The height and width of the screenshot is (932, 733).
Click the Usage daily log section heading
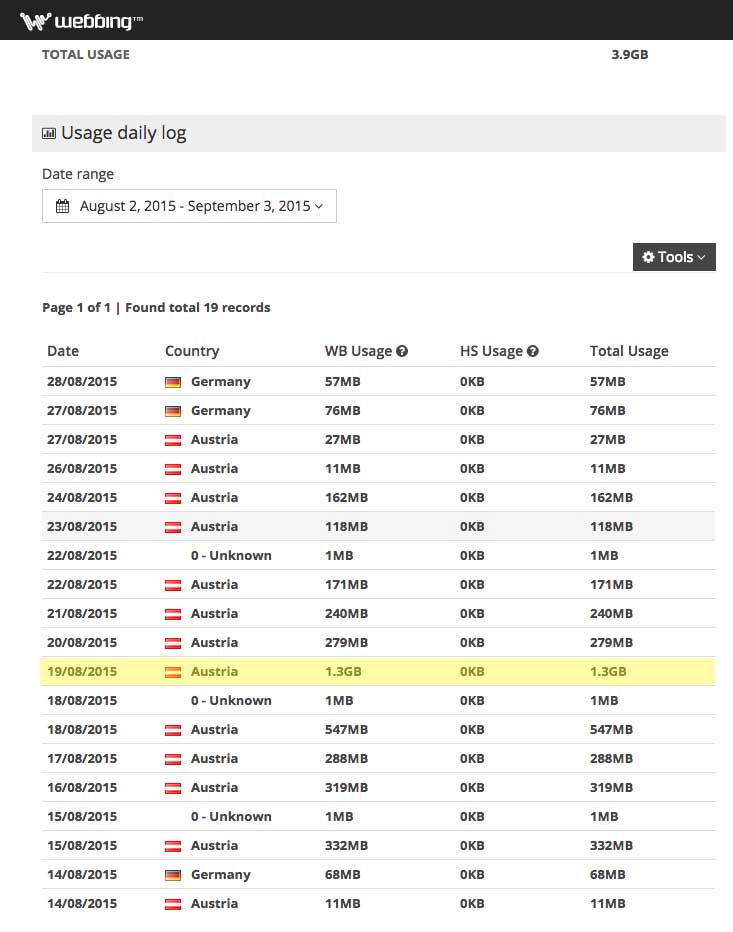coord(123,133)
